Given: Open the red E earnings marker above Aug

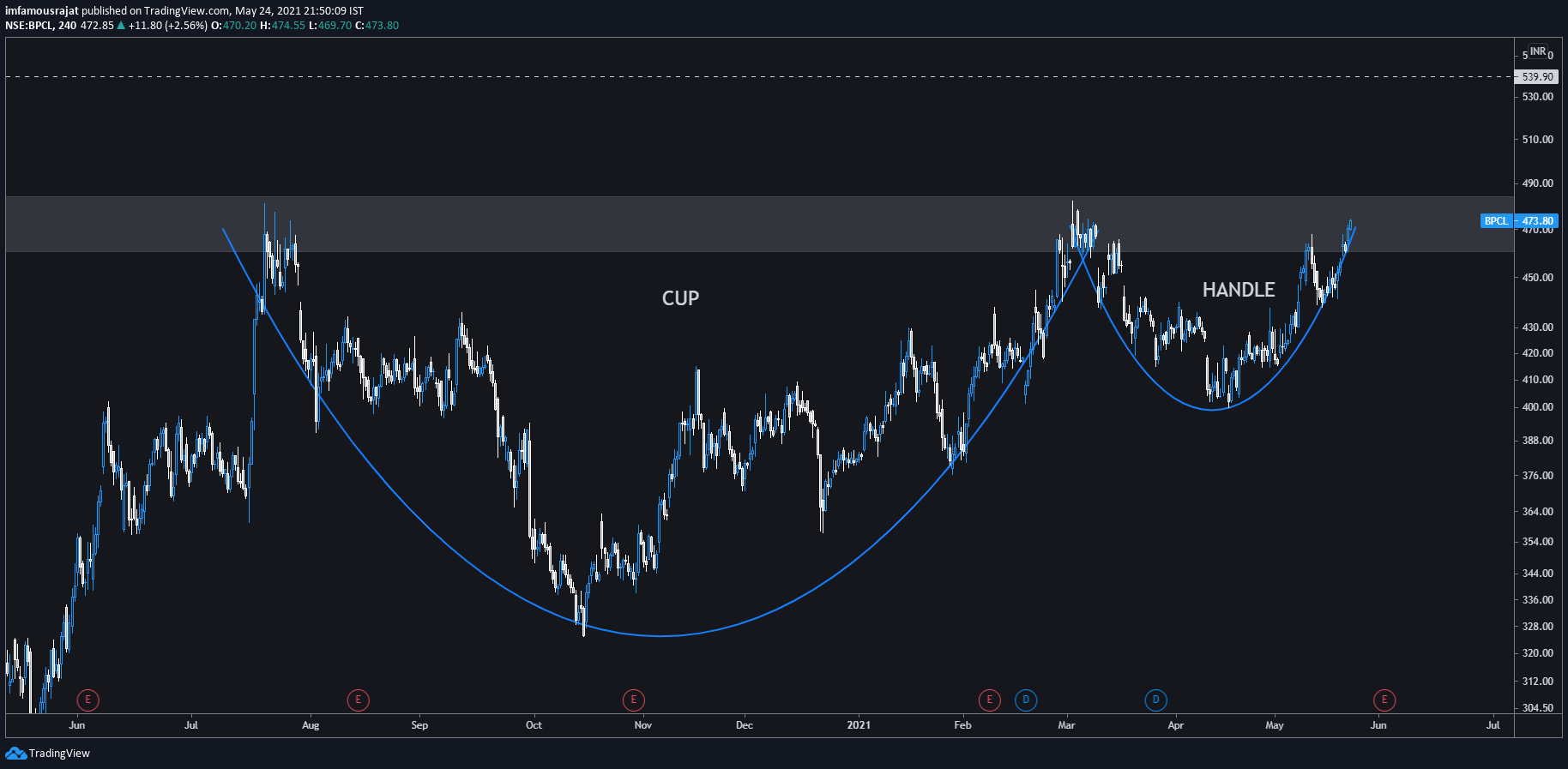Looking at the screenshot, I should 358,700.
